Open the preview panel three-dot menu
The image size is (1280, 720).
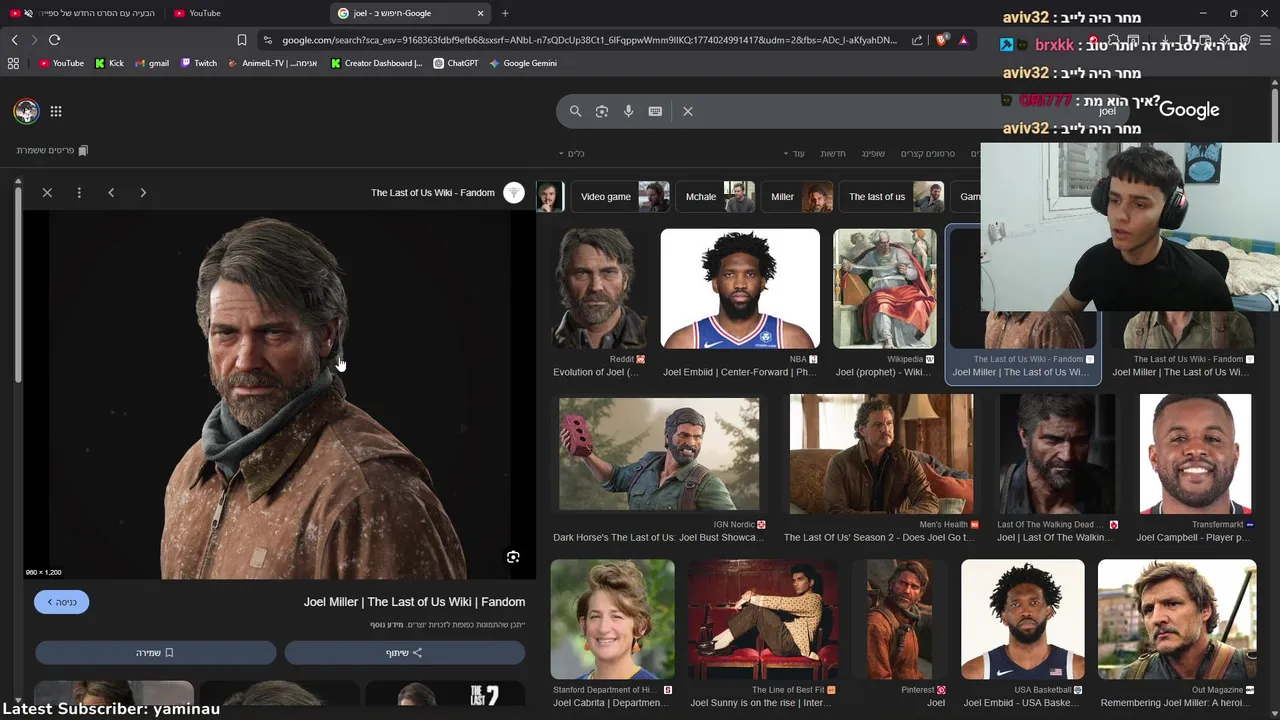pos(79,192)
